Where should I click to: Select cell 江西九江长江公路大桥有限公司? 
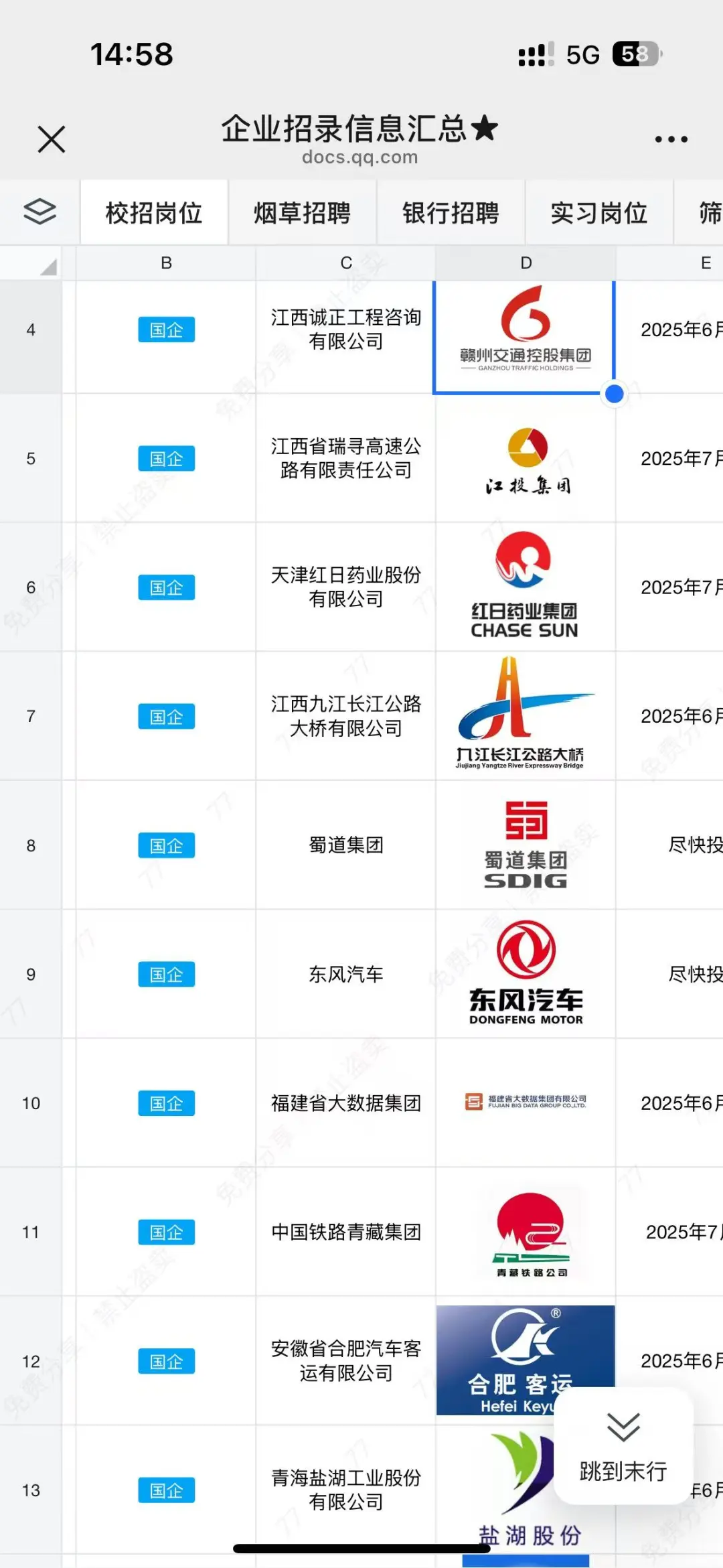(x=346, y=717)
